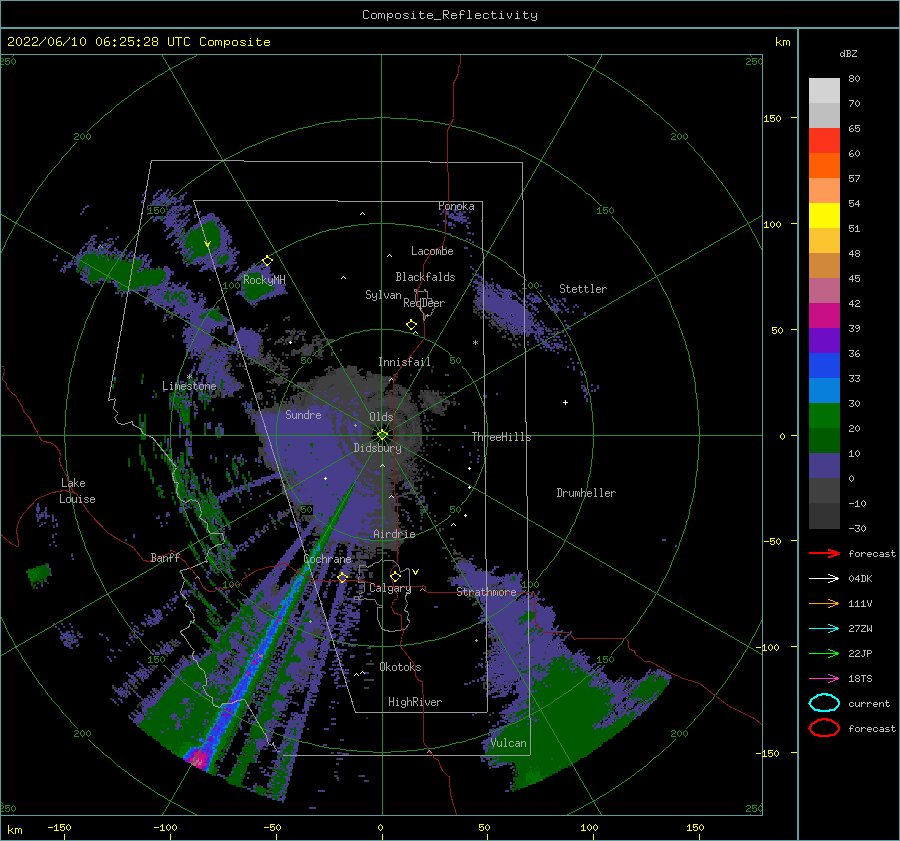Click the yellow radar-site diamond at map center
900x841 pixels.
(382, 435)
